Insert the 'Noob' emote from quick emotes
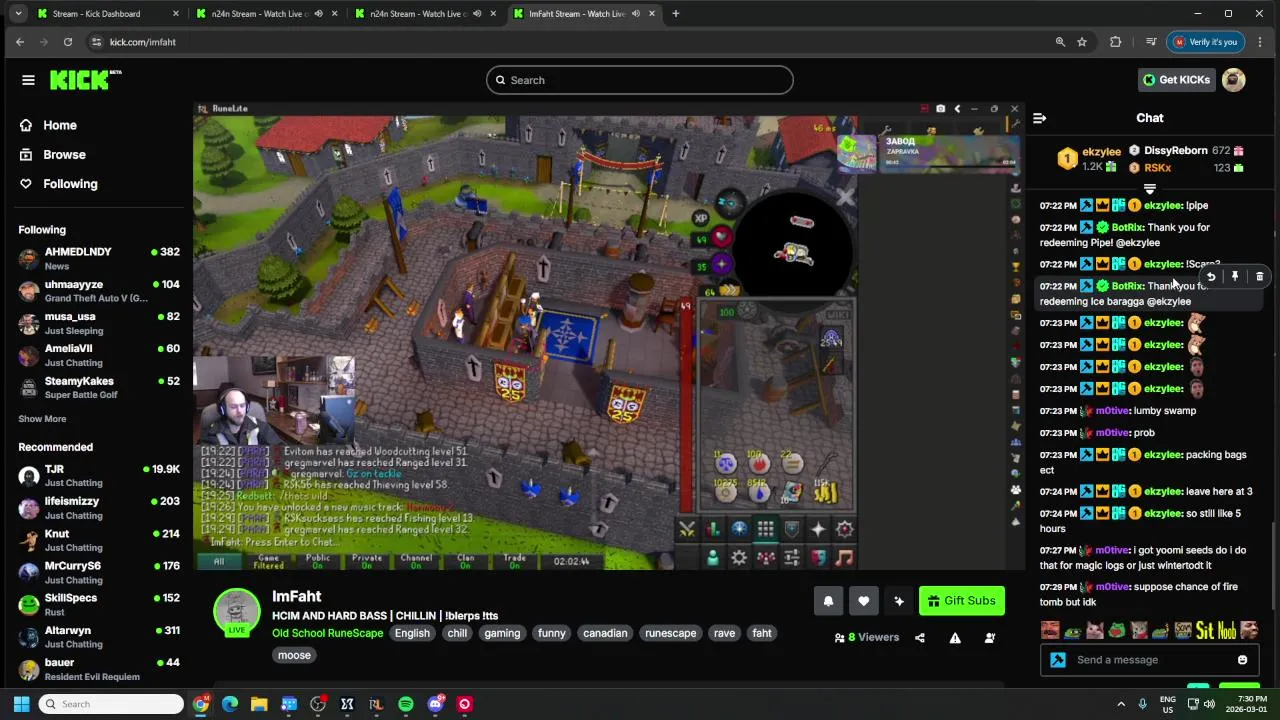This screenshot has height=720, width=1280. 1225,630
